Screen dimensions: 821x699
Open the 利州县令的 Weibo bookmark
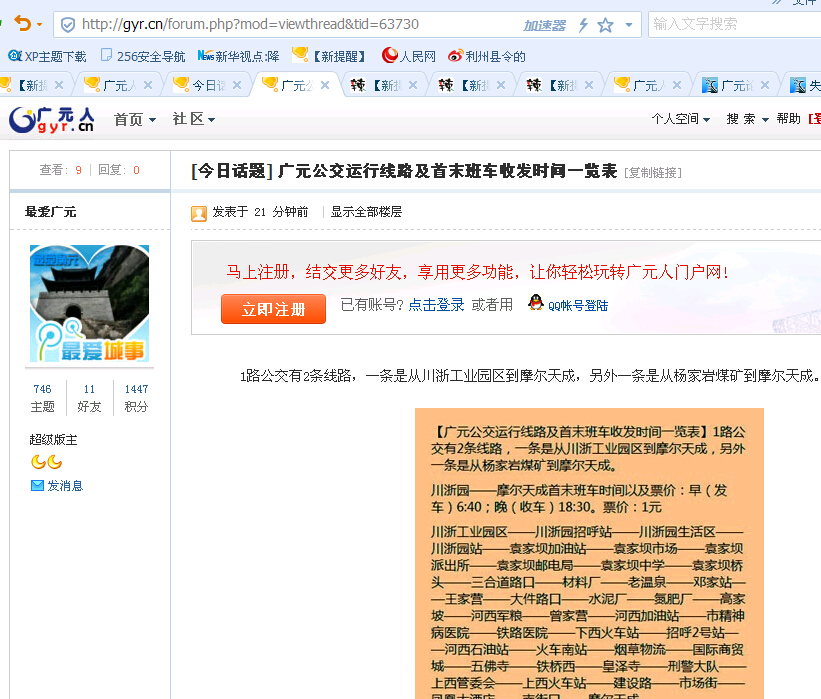(487, 56)
